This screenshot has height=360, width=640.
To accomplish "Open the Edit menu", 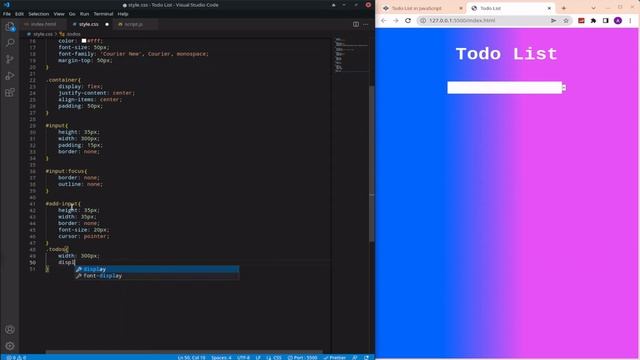I will click(19, 14).
